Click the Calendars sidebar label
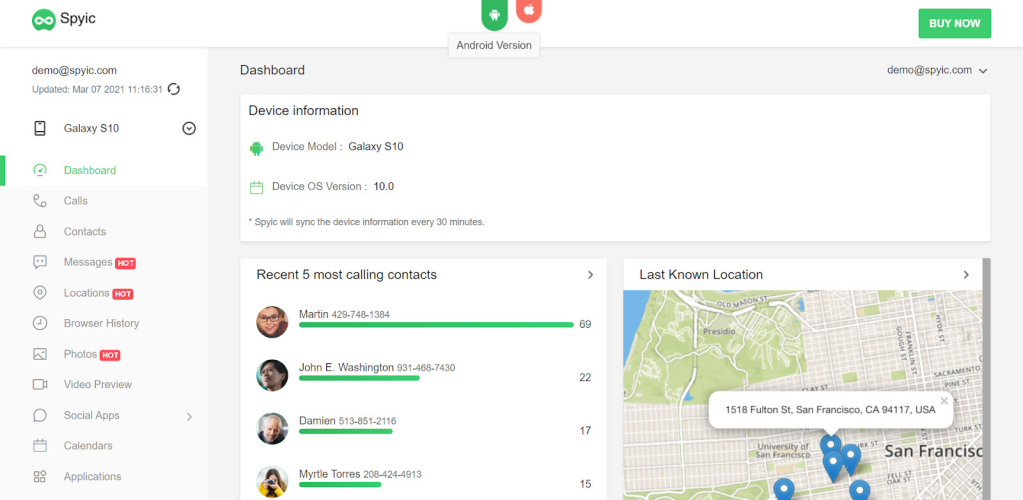 point(88,446)
